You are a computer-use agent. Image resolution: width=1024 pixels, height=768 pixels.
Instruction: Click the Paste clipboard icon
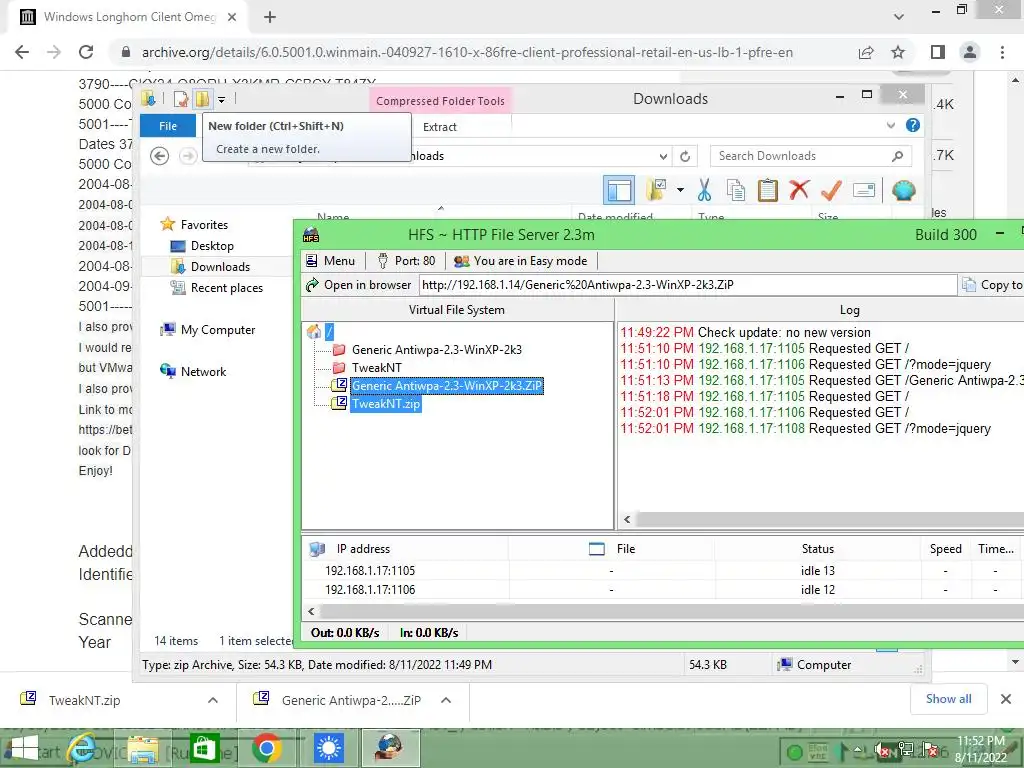click(x=767, y=190)
